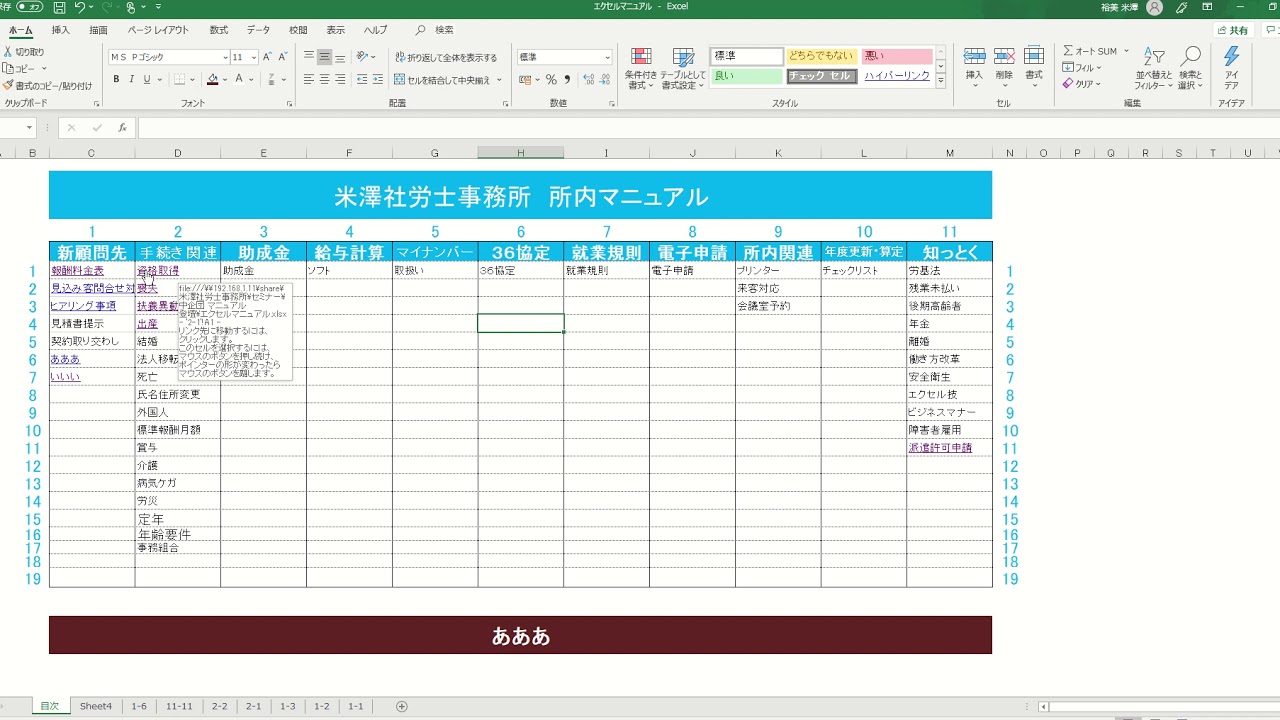This screenshot has height=720, width=1280.
Task: Open the Name Box dropdown
Action: coord(30,128)
